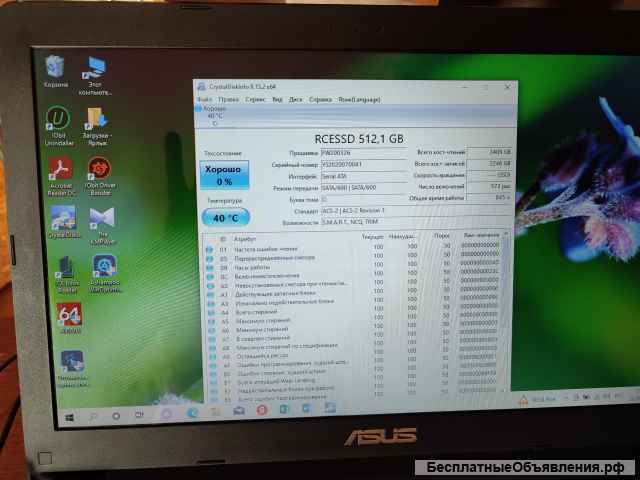Click the ACS-2 standard field
The width and height of the screenshot is (640, 480).
416,211
